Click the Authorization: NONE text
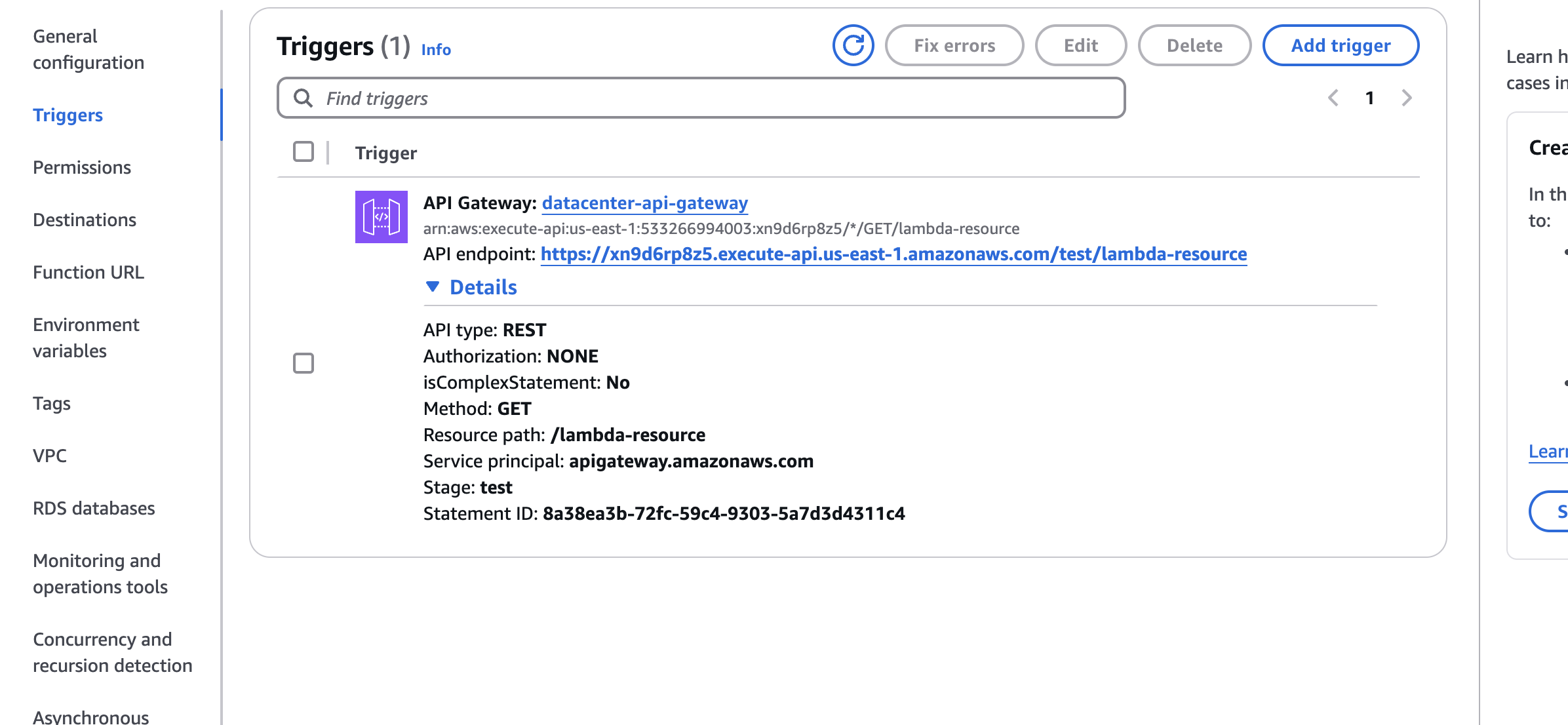 tap(511, 356)
